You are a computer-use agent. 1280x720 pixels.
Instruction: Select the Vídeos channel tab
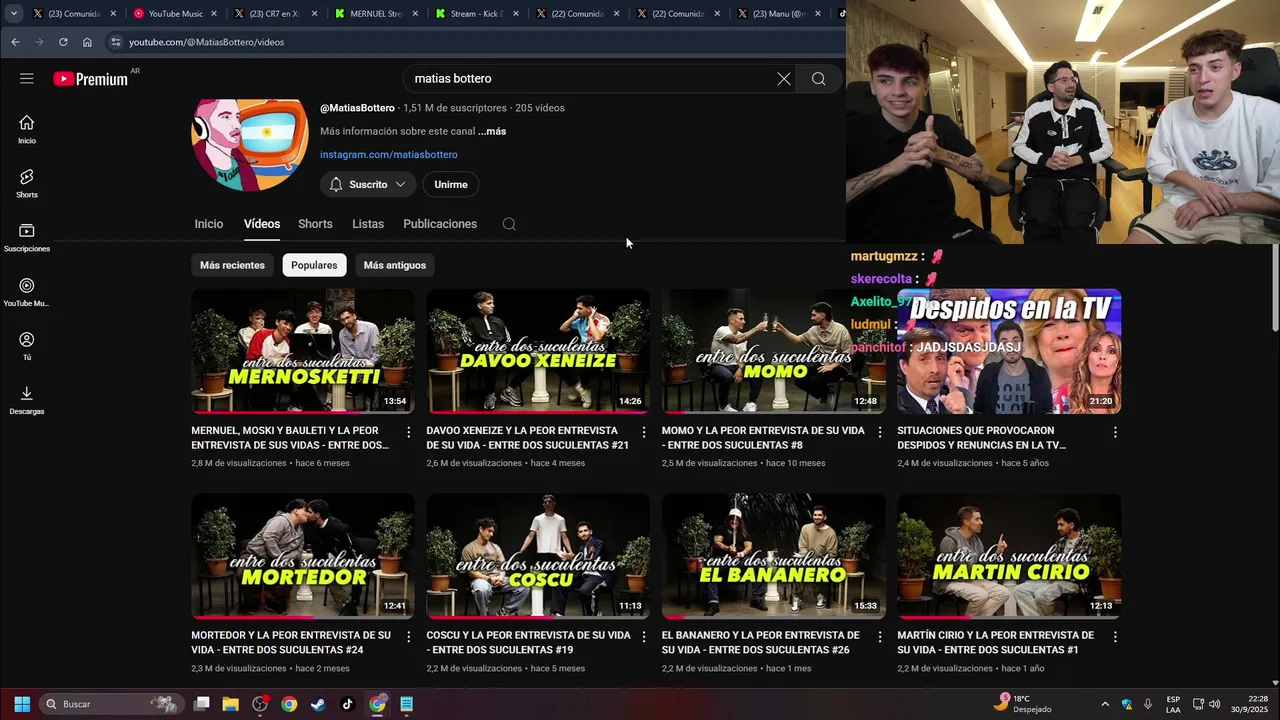262,224
